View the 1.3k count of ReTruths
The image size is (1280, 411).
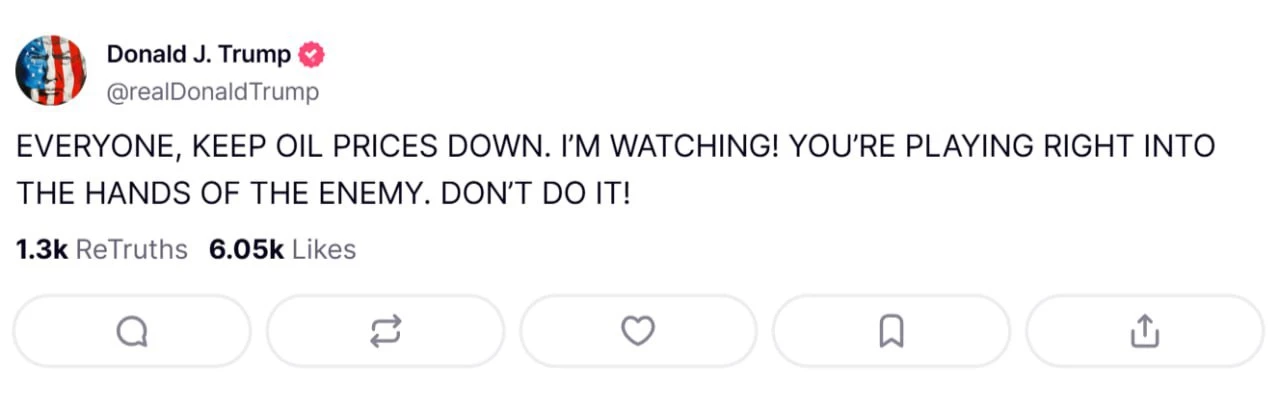(x=41, y=249)
